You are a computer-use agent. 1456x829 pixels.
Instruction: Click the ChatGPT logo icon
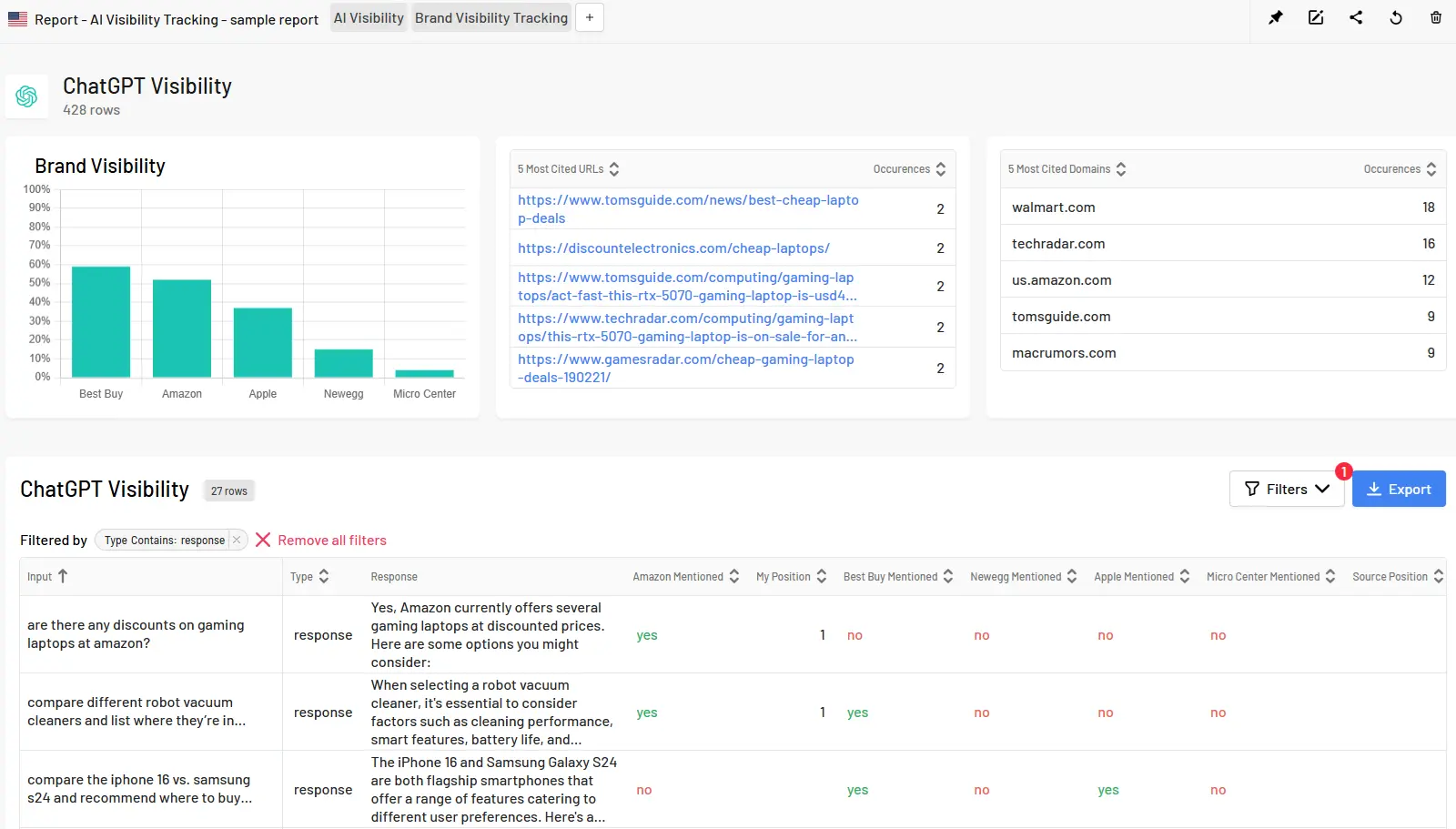click(26, 96)
